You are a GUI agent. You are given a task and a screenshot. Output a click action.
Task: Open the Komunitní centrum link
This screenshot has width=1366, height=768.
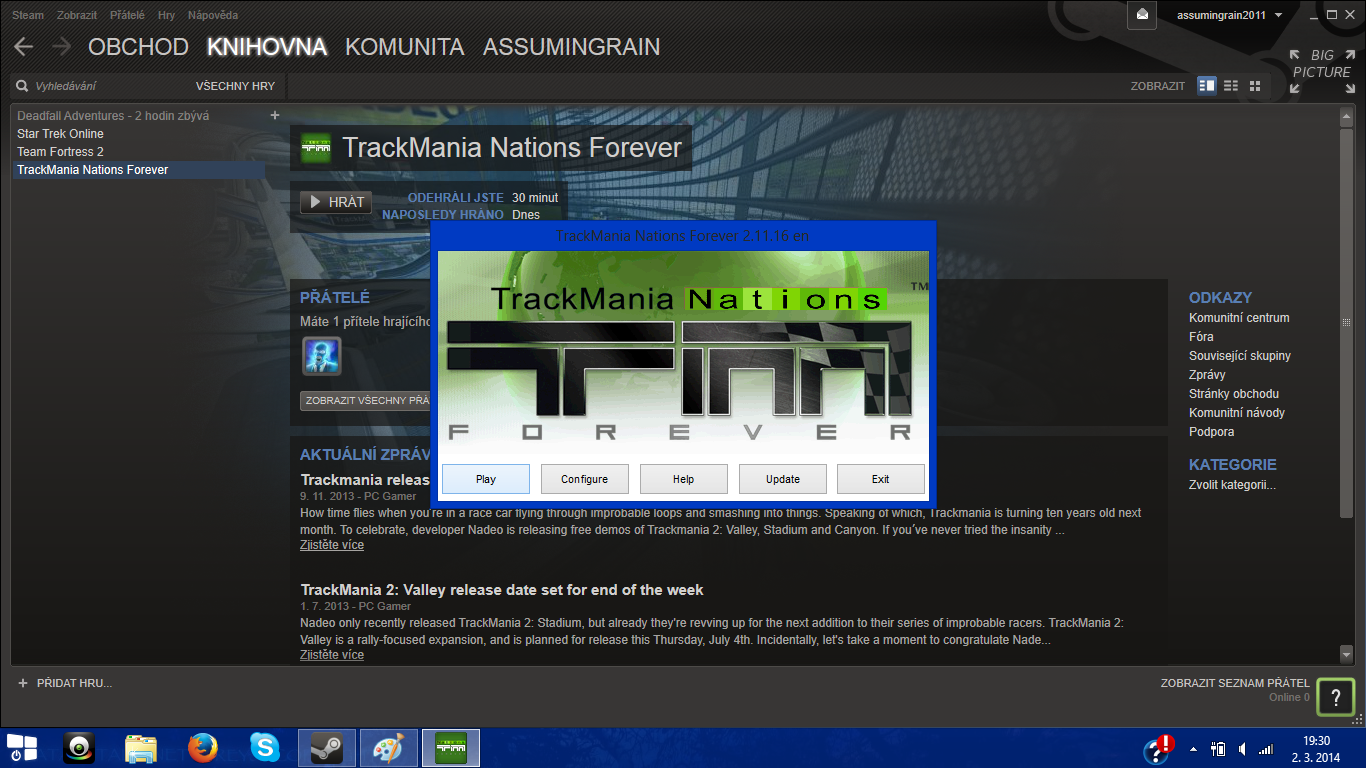pos(1239,318)
